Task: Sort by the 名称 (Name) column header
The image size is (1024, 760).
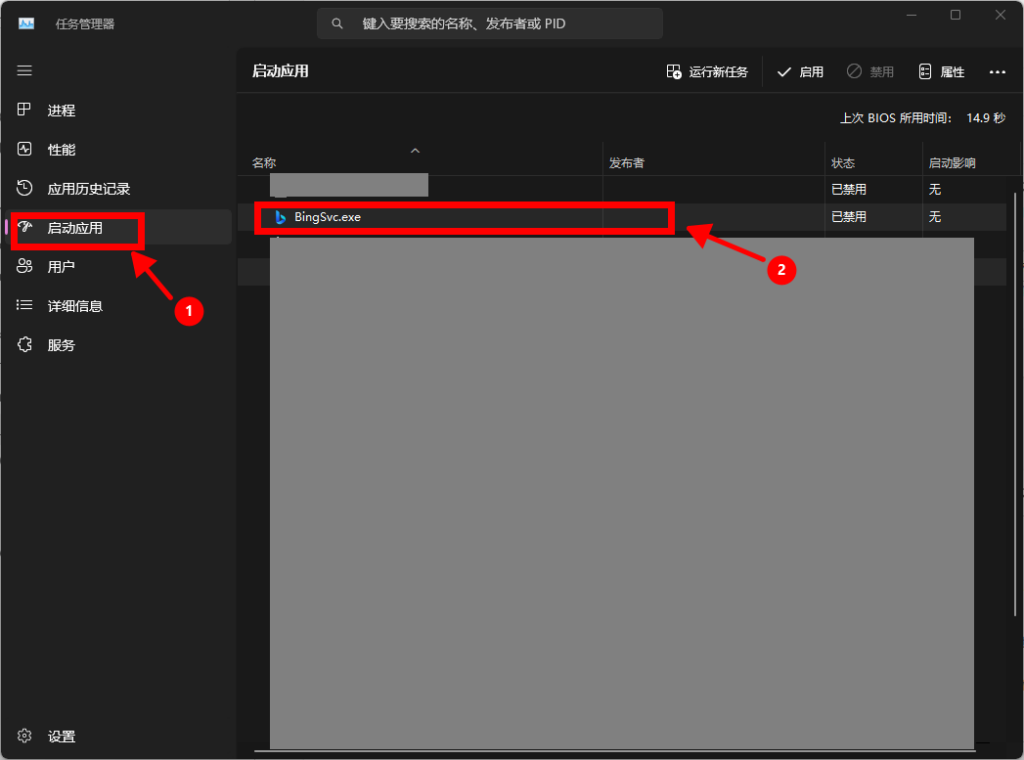Action: 265,163
